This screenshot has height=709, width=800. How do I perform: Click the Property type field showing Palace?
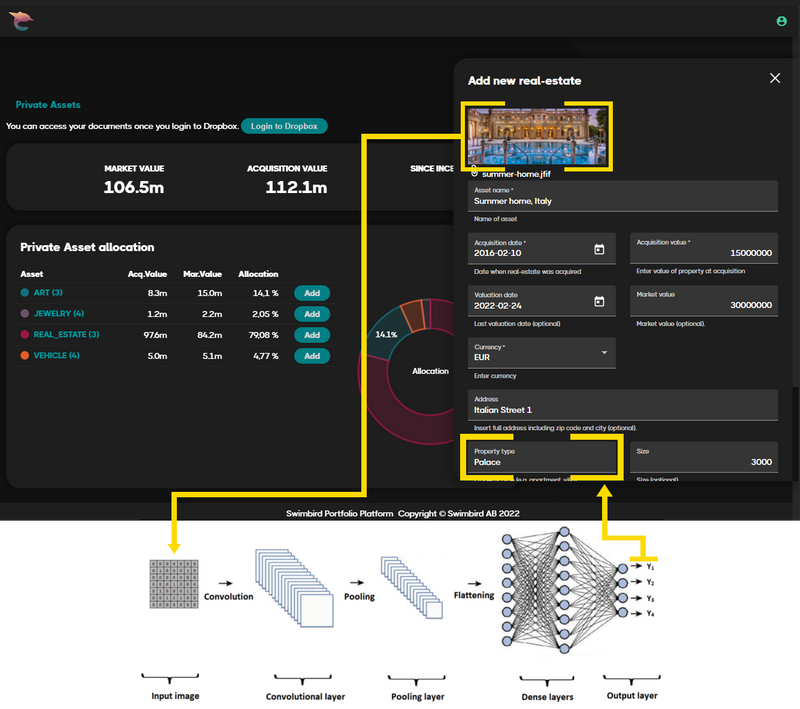[x=541, y=459]
